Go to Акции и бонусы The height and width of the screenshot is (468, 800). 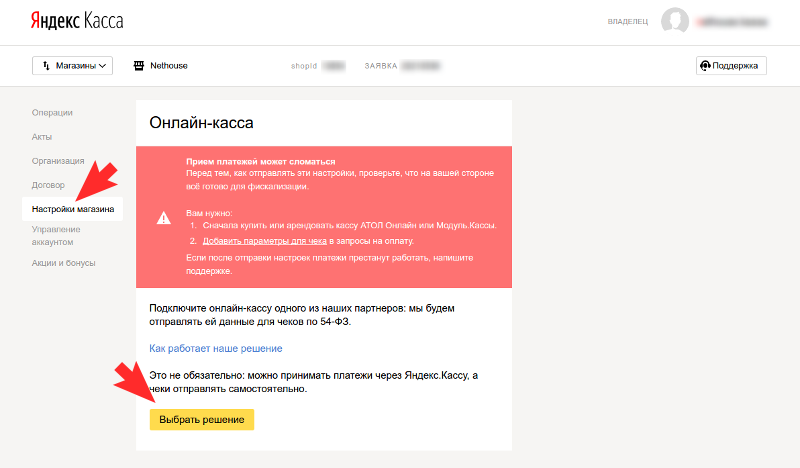coord(63,263)
